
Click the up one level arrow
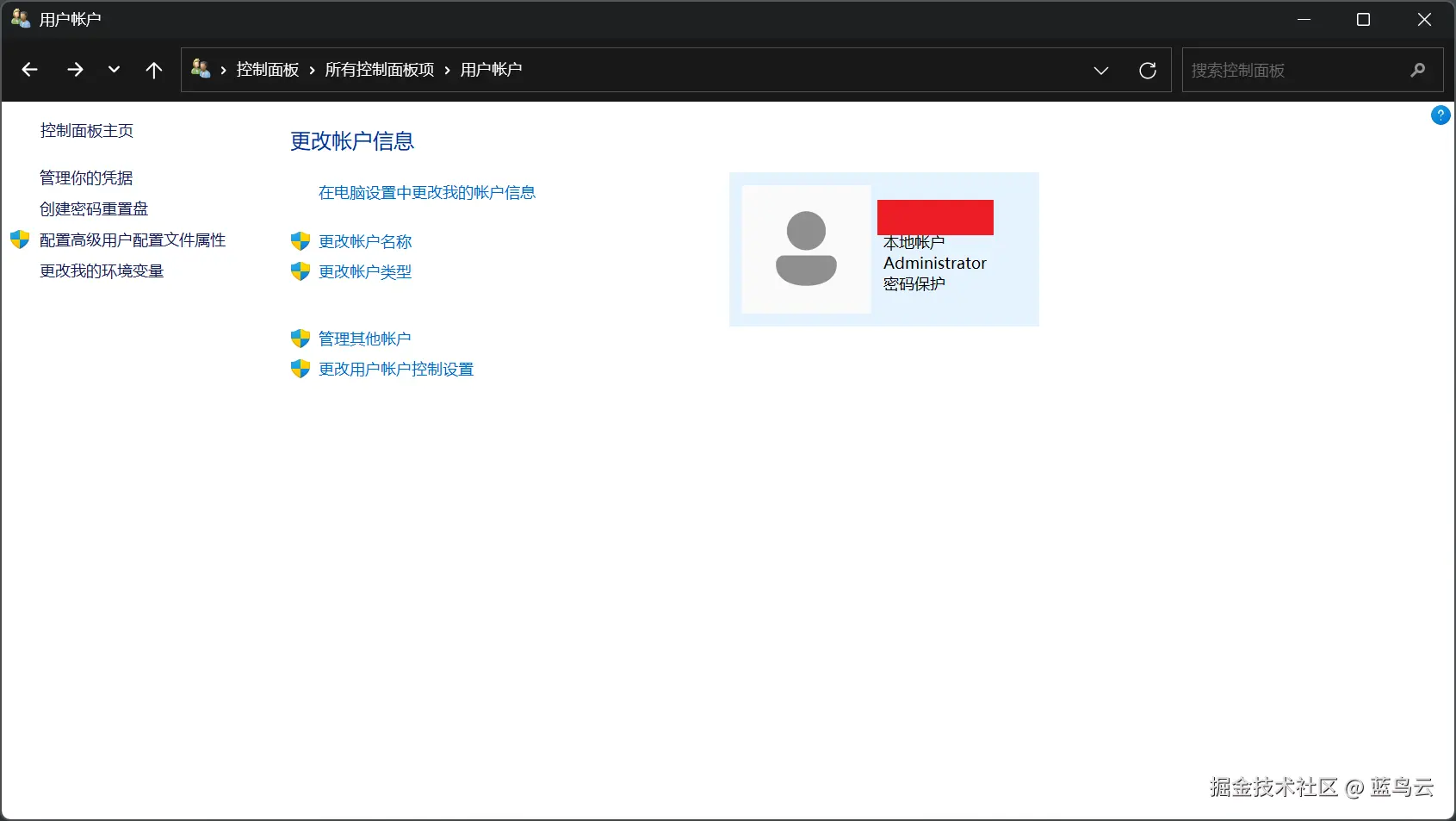(x=153, y=70)
